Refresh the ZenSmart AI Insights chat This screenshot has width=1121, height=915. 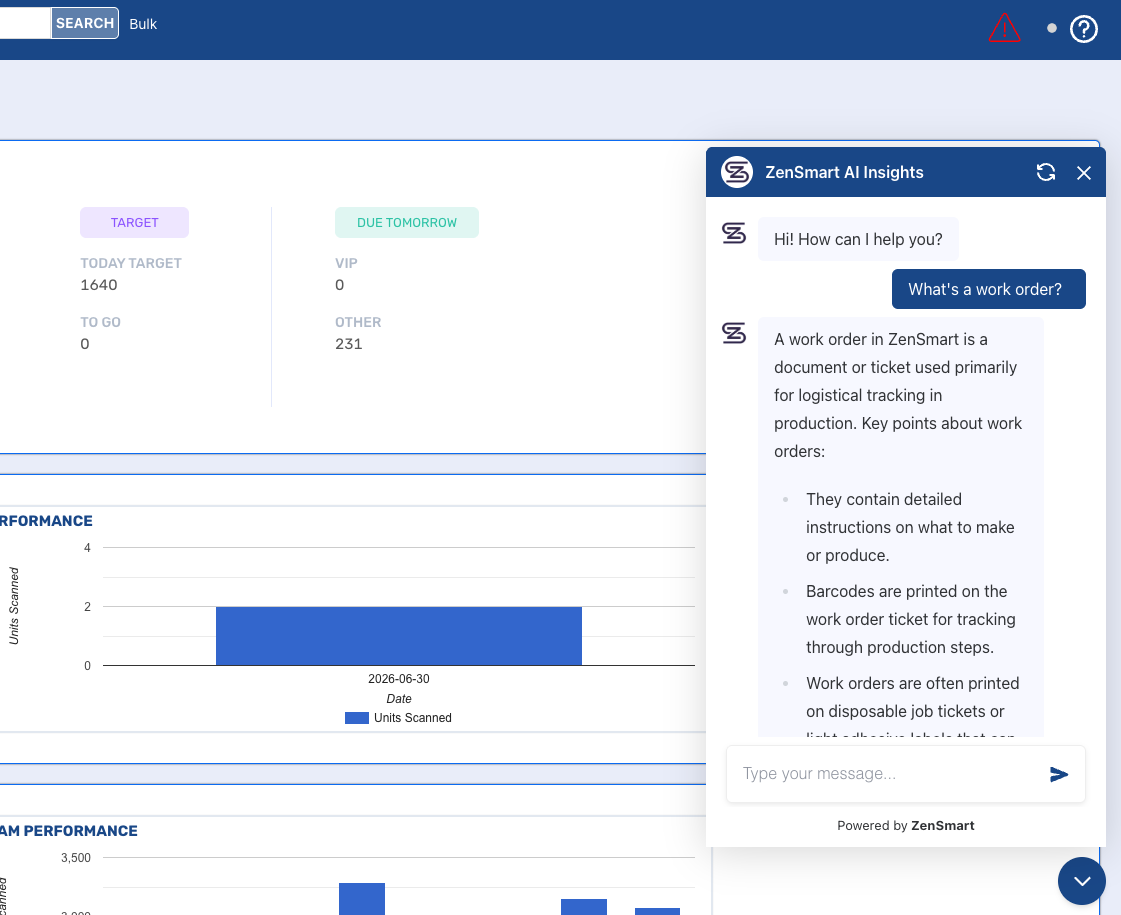1046,172
